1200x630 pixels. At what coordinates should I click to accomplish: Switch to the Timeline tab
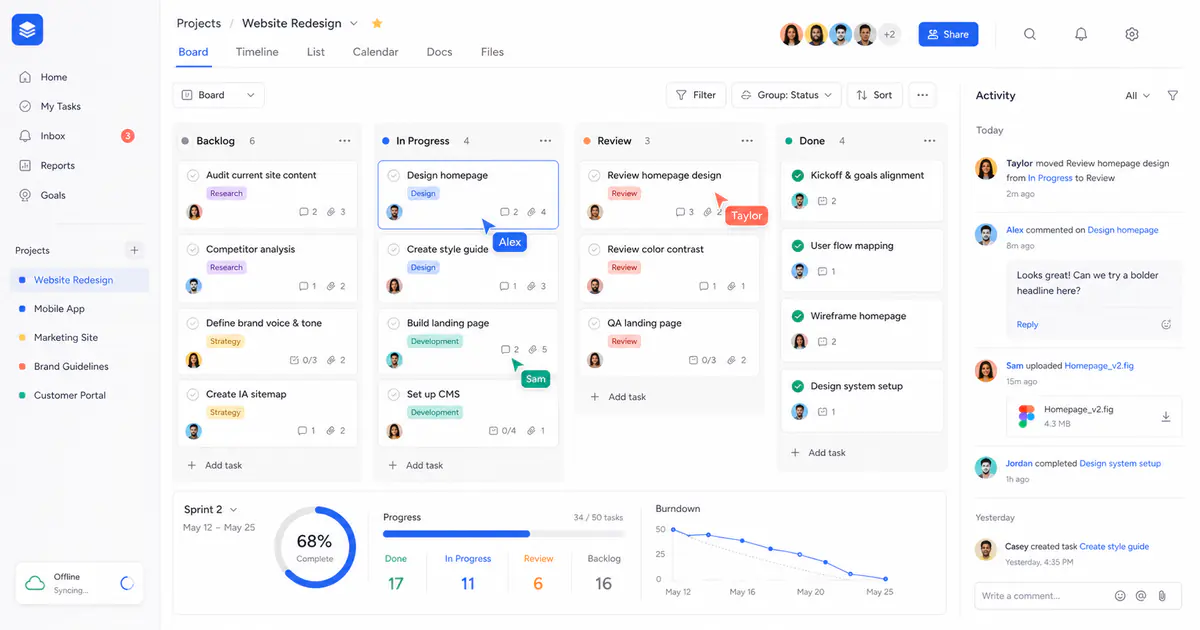[x=257, y=52]
